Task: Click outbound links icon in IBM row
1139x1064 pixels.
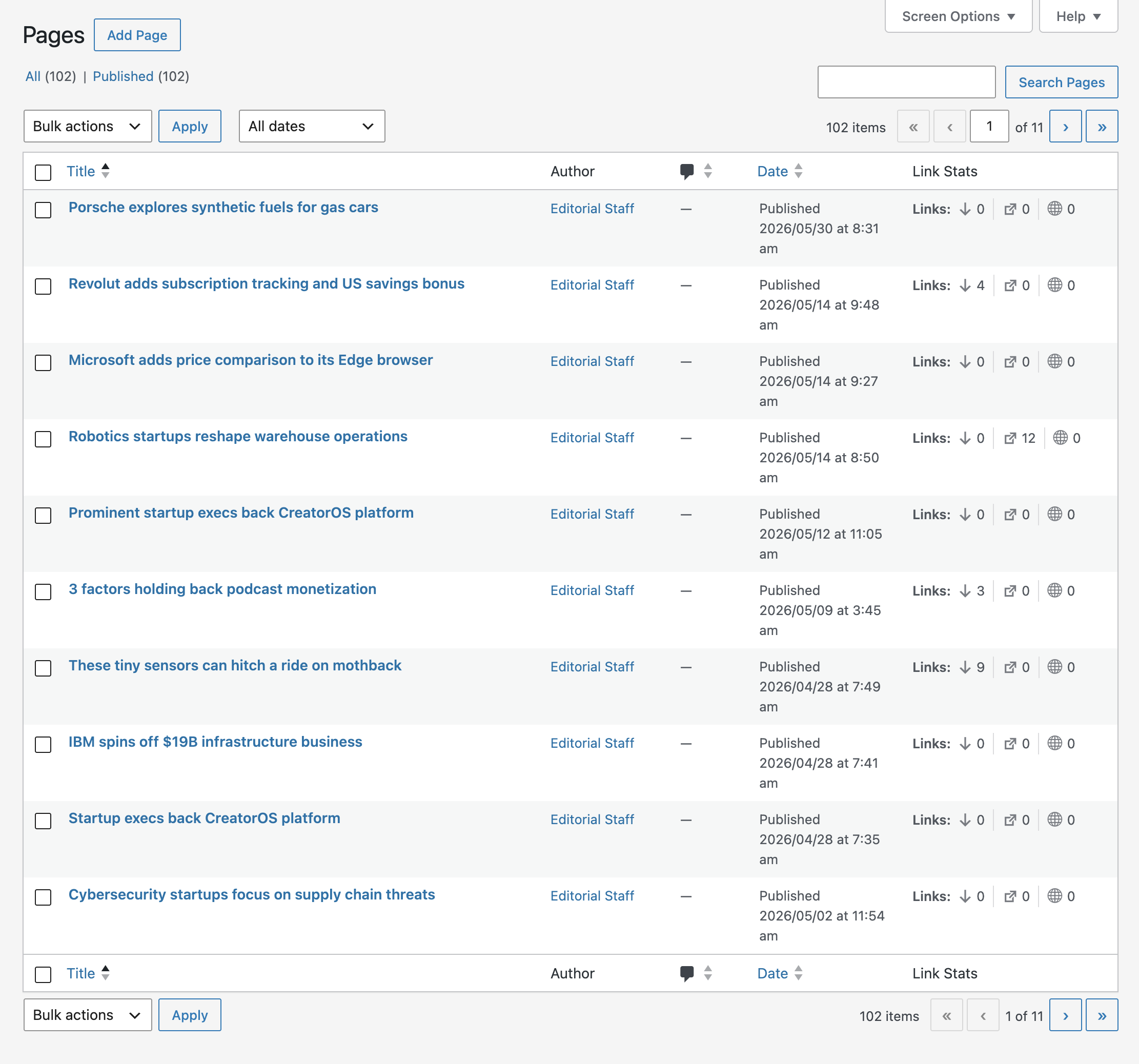Action: pyautogui.click(x=1010, y=744)
